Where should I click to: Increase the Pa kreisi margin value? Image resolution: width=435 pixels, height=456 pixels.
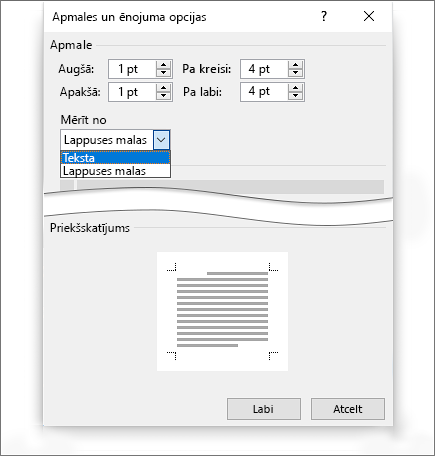click(x=295, y=65)
